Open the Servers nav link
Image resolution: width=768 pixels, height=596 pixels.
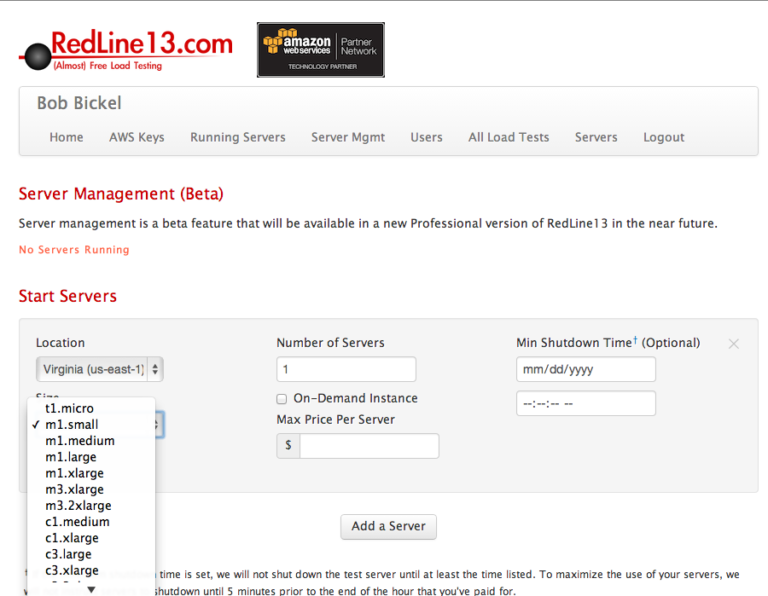(596, 137)
